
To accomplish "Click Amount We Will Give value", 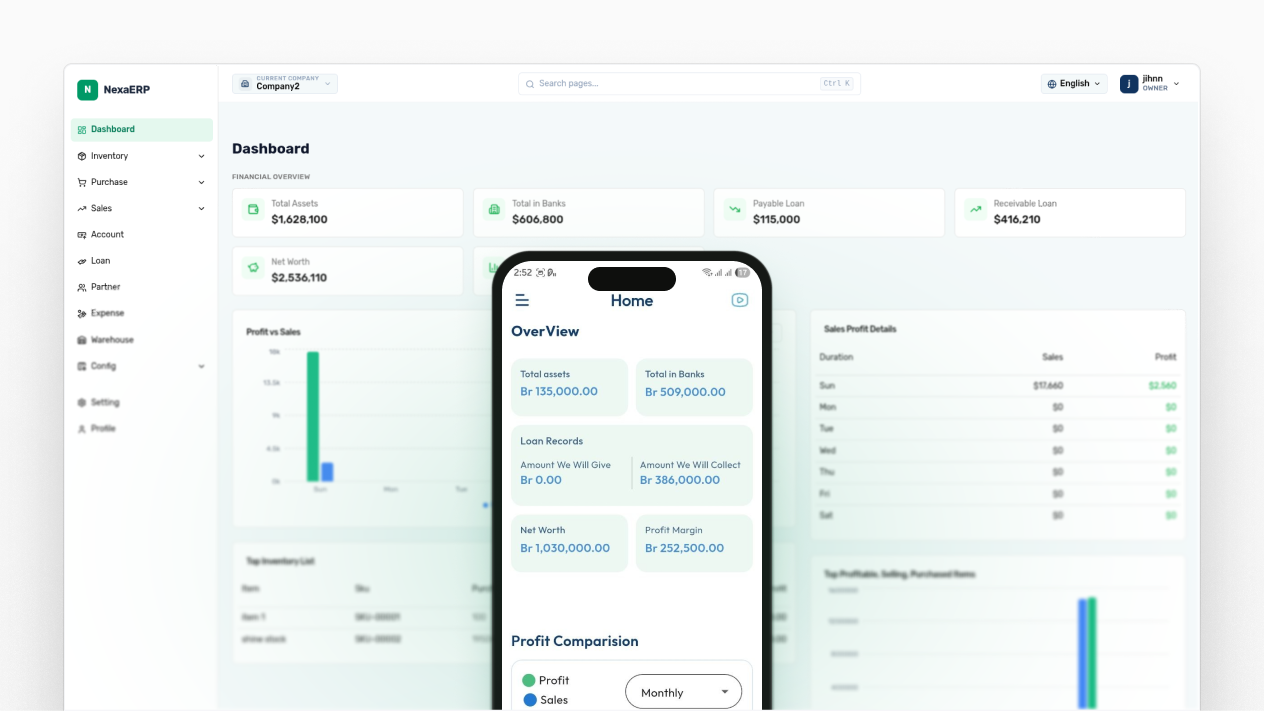I will tap(541, 480).
